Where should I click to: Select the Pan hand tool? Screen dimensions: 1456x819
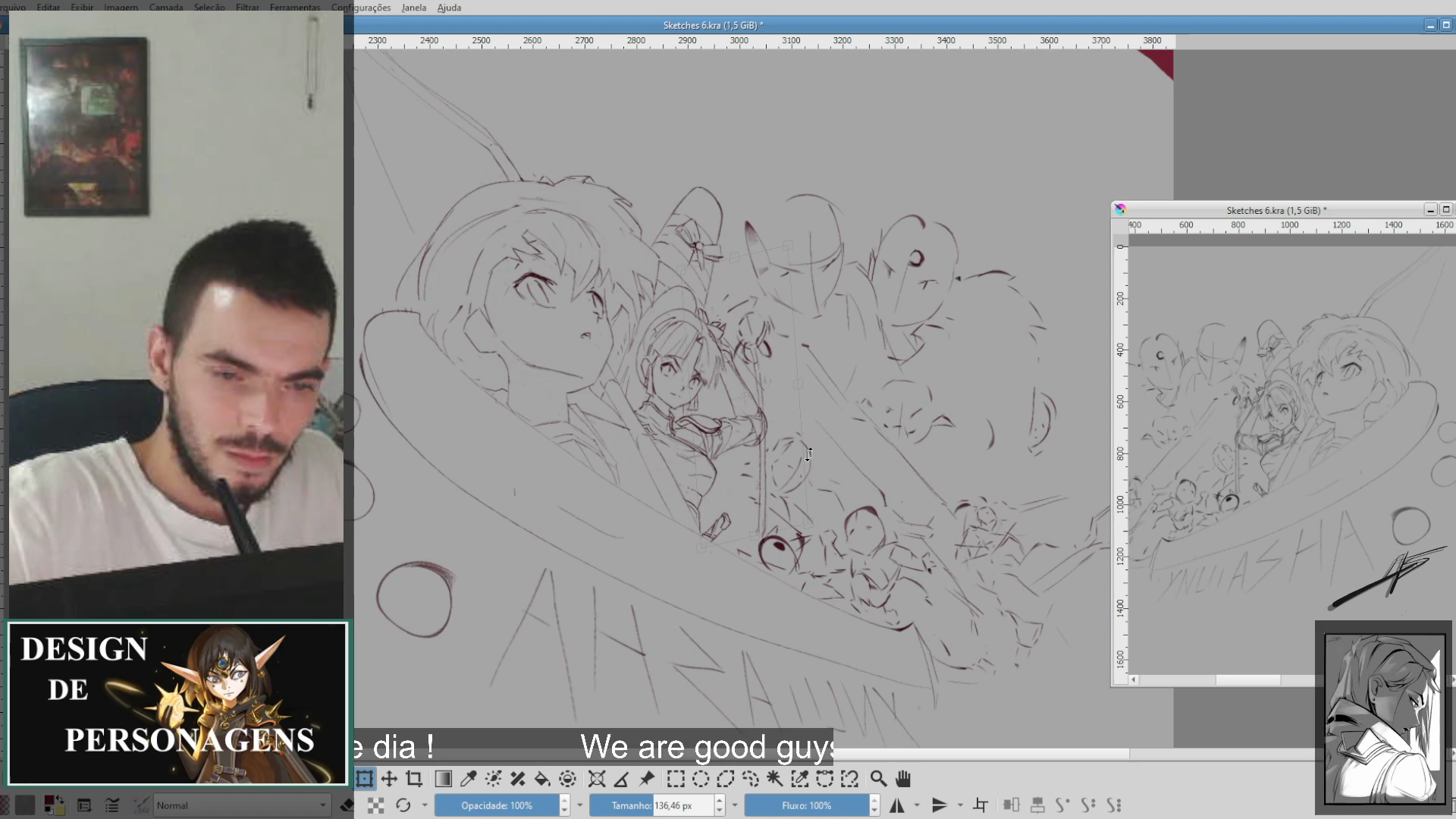pyautogui.click(x=903, y=779)
